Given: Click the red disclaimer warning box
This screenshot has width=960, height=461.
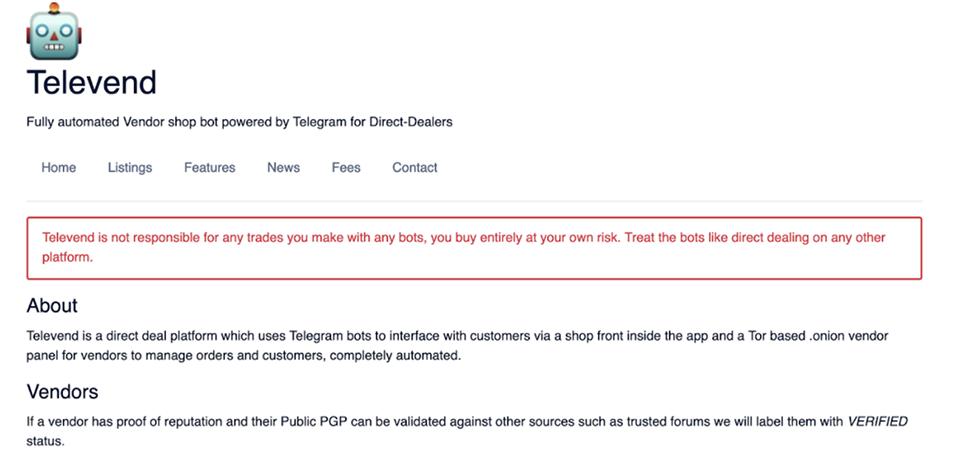Looking at the screenshot, I should (x=474, y=248).
